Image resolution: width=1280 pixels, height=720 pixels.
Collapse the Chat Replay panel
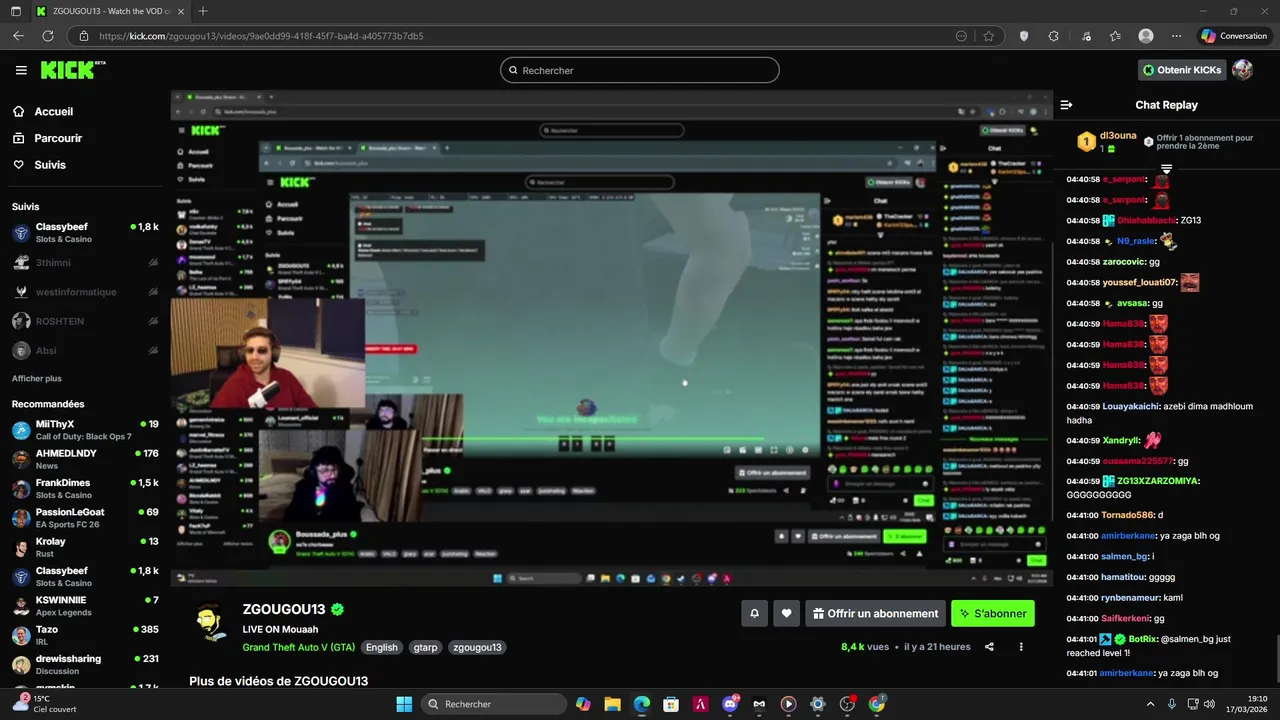[x=1066, y=105]
